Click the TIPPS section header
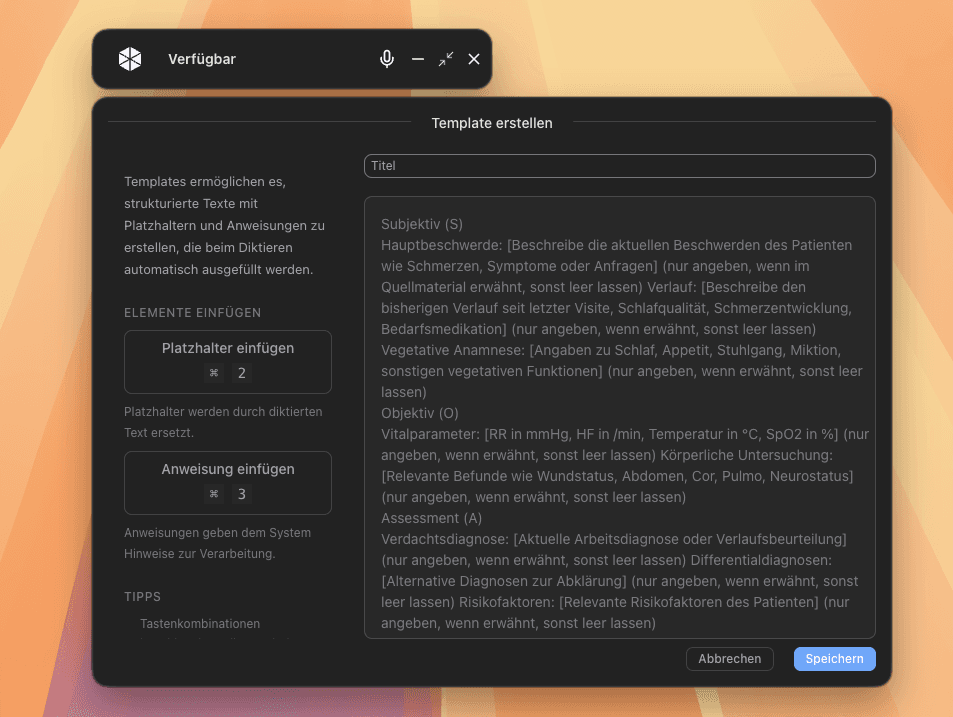953x717 pixels. pos(142,596)
